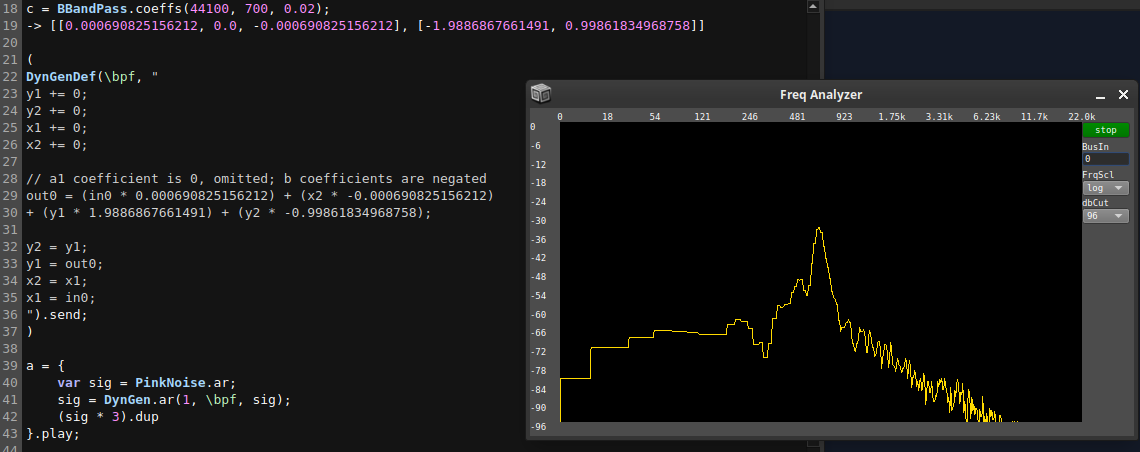Expand the dbCut 96 dropdown
Image resolution: width=1140 pixels, height=452 pixels.
pos(1105,216)
